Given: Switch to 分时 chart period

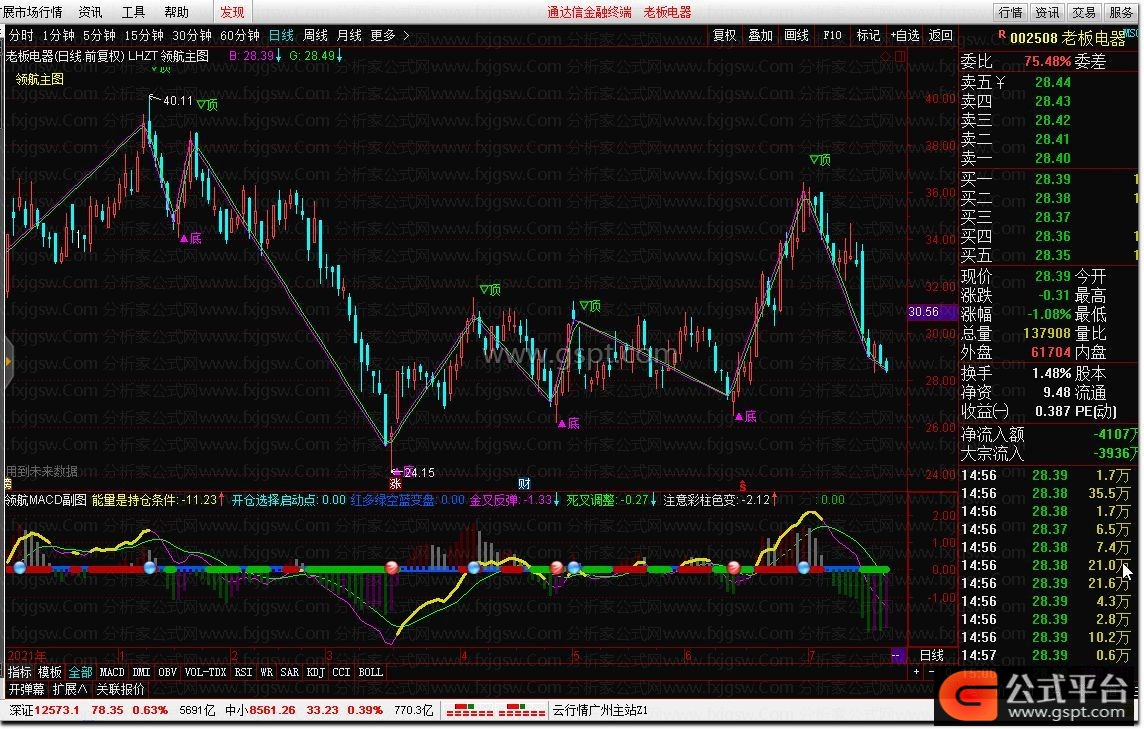Looking at the screenshot, I should click(x=21, y=35).
